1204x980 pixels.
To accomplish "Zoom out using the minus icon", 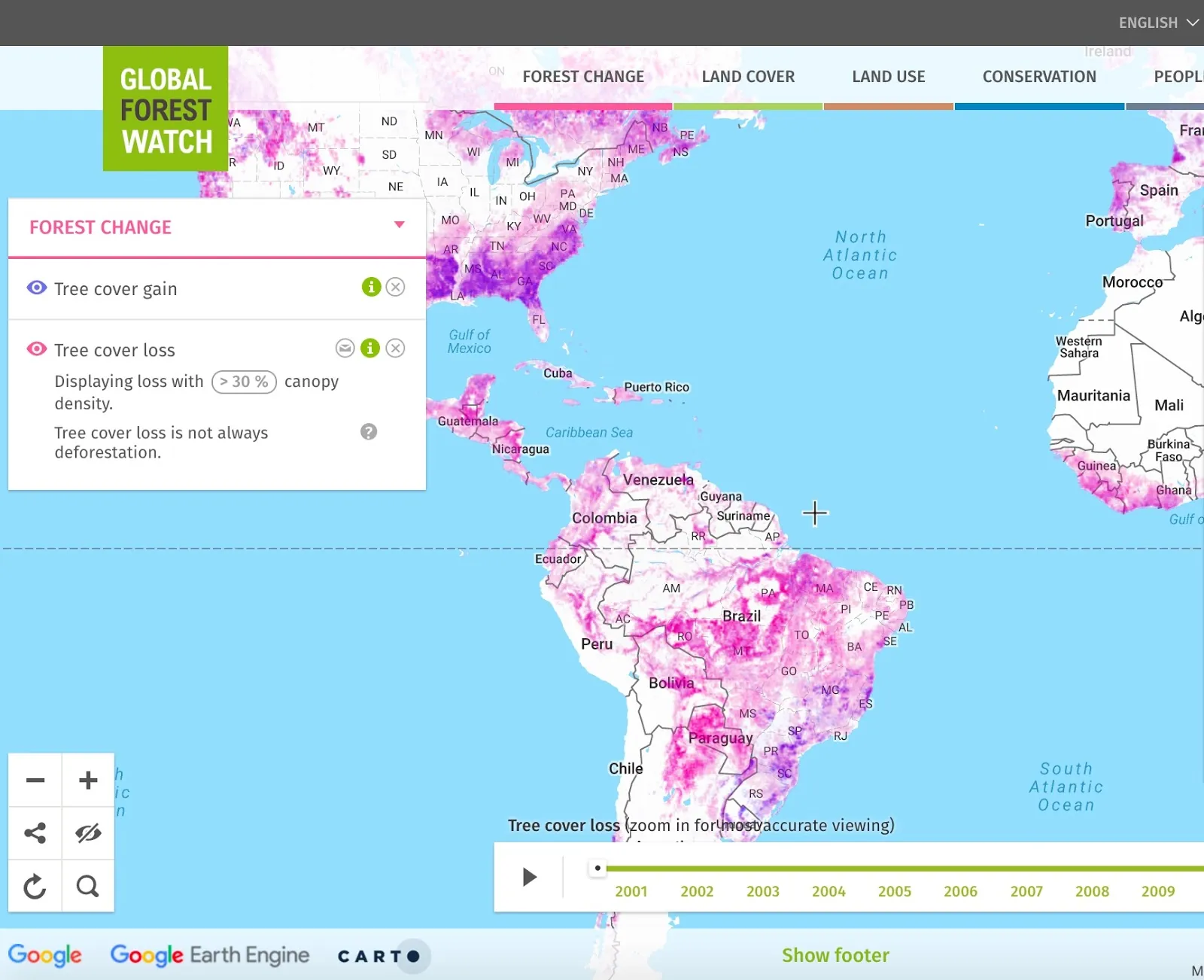I will 35,781.
